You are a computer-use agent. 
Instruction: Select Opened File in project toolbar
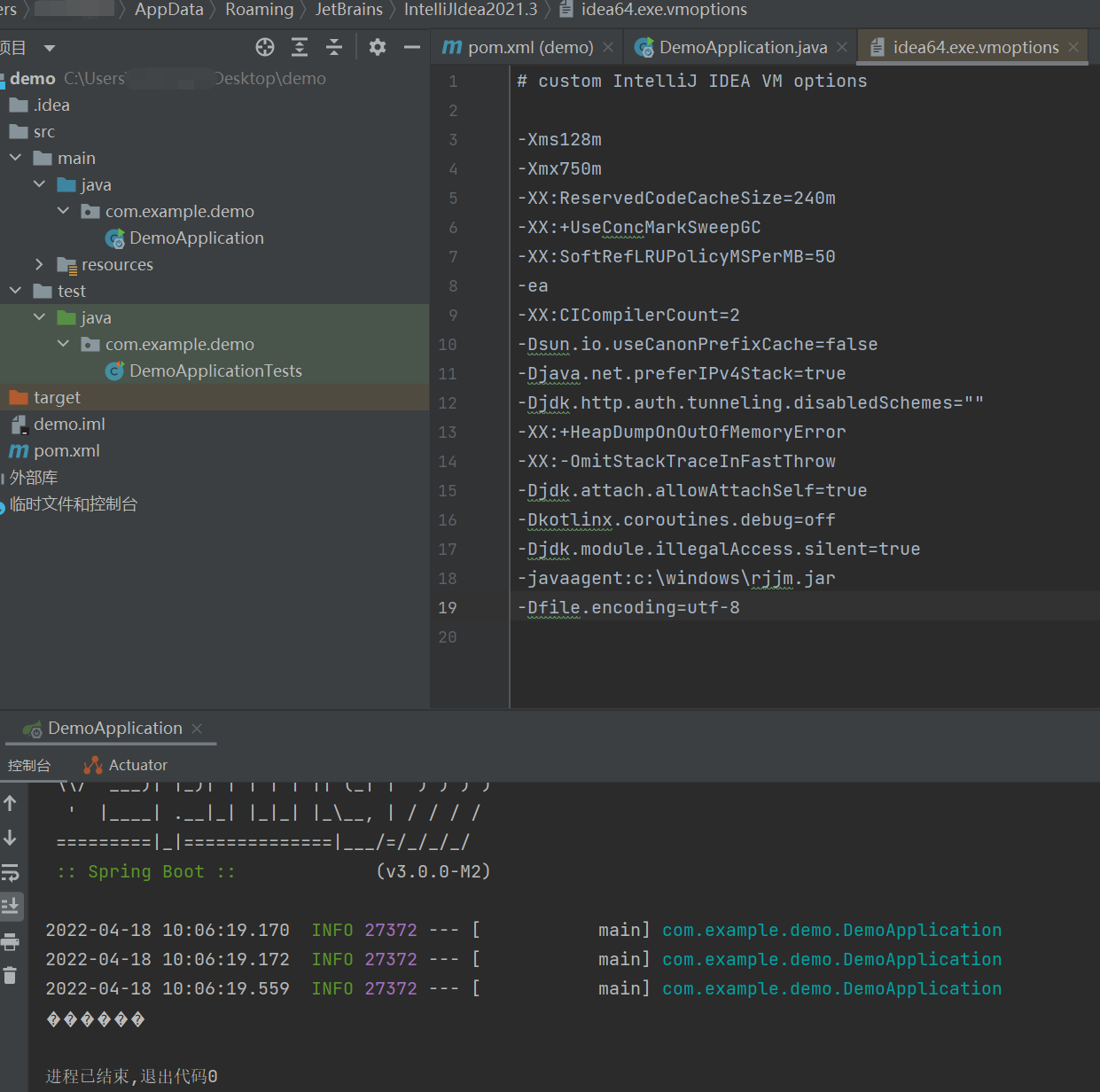pos(265,47)
